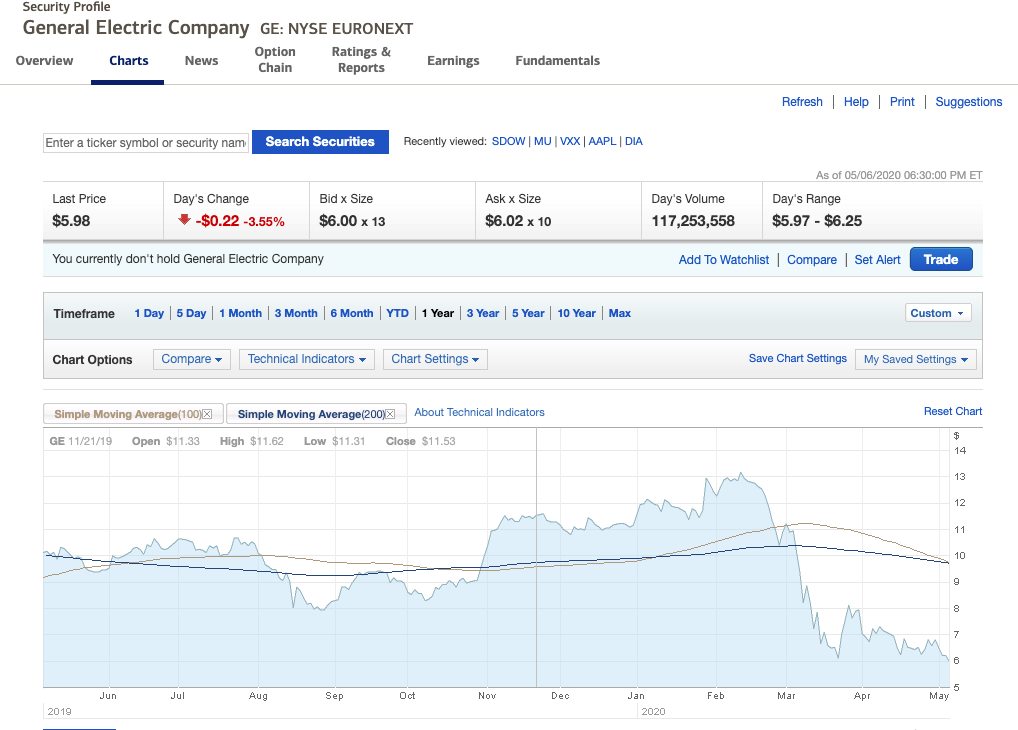The height and width of the screenshot is (730, 1018).
Task: Select the 5 Year timeframe
Action: 528,312
